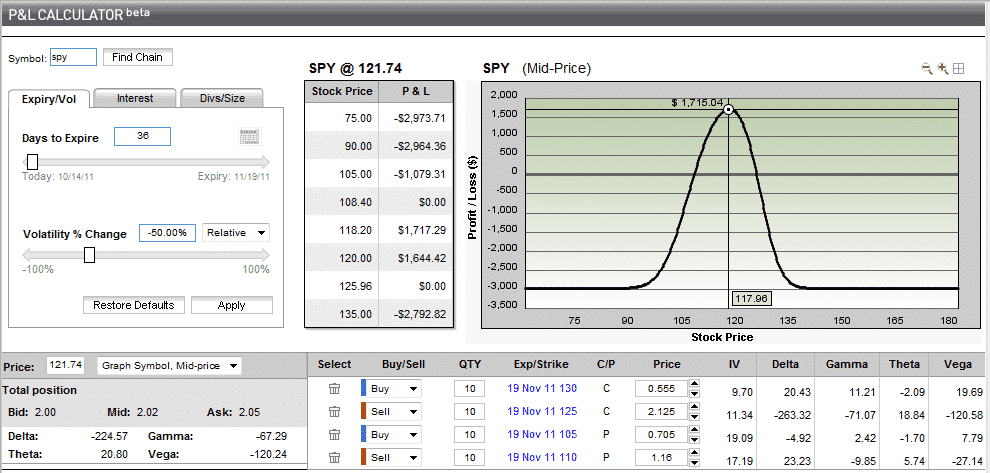Click the chart peak marker at $1,715.04

728,109
